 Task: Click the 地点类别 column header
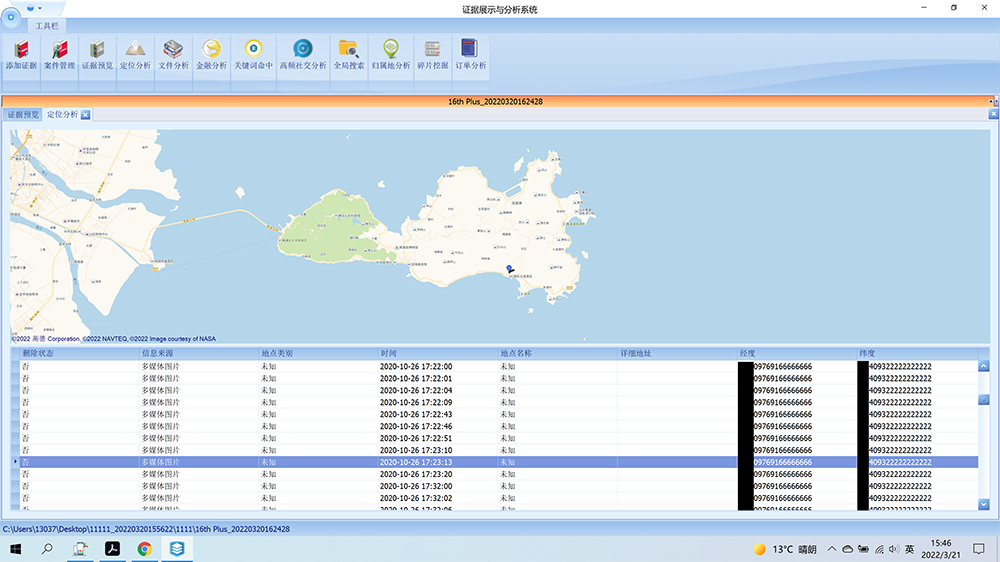click(318, 353)
